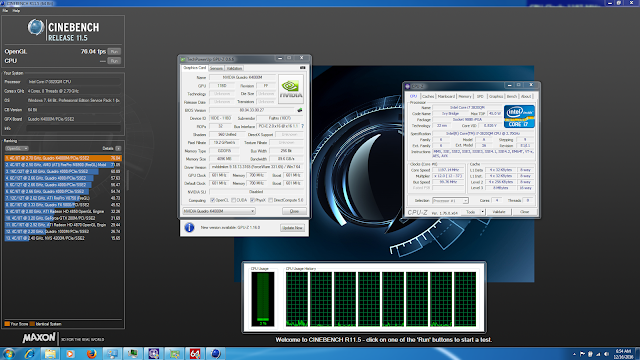Open the Processor #1 selection dropdown in CPU-Z
This screenshot has height=360, width=640.
[450, 201]
